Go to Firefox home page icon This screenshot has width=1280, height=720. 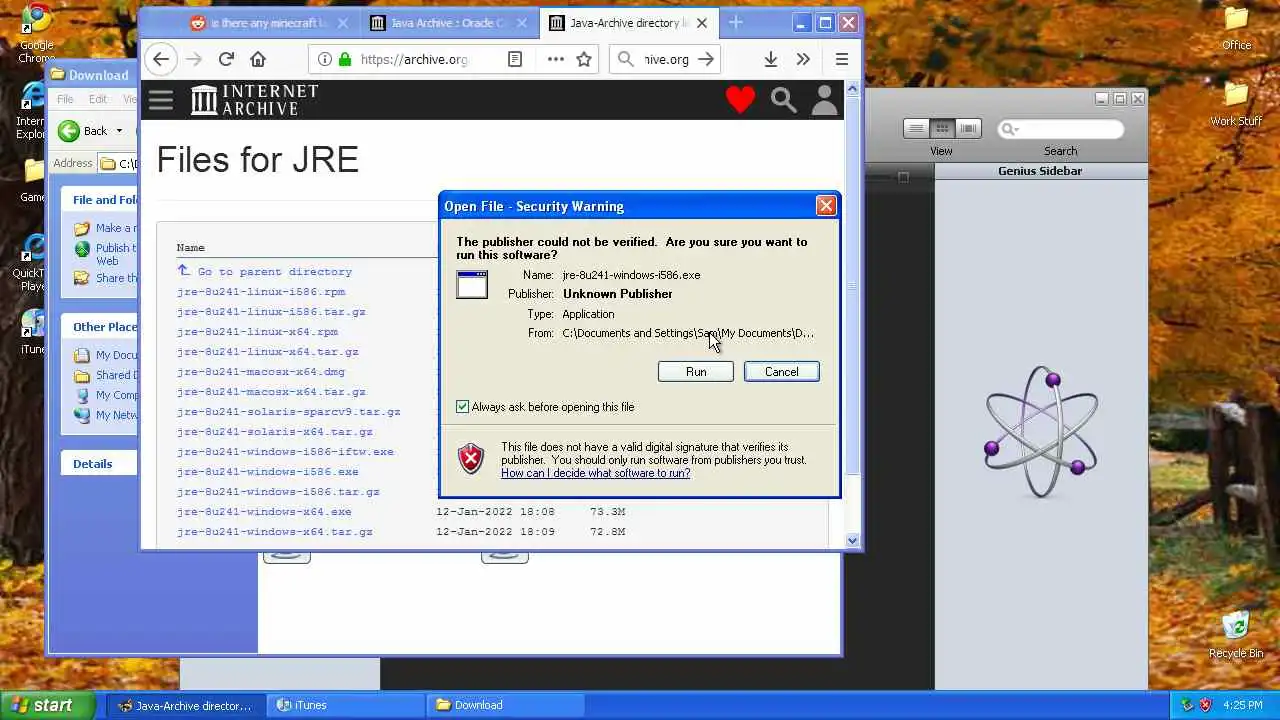tap(258, 59)
